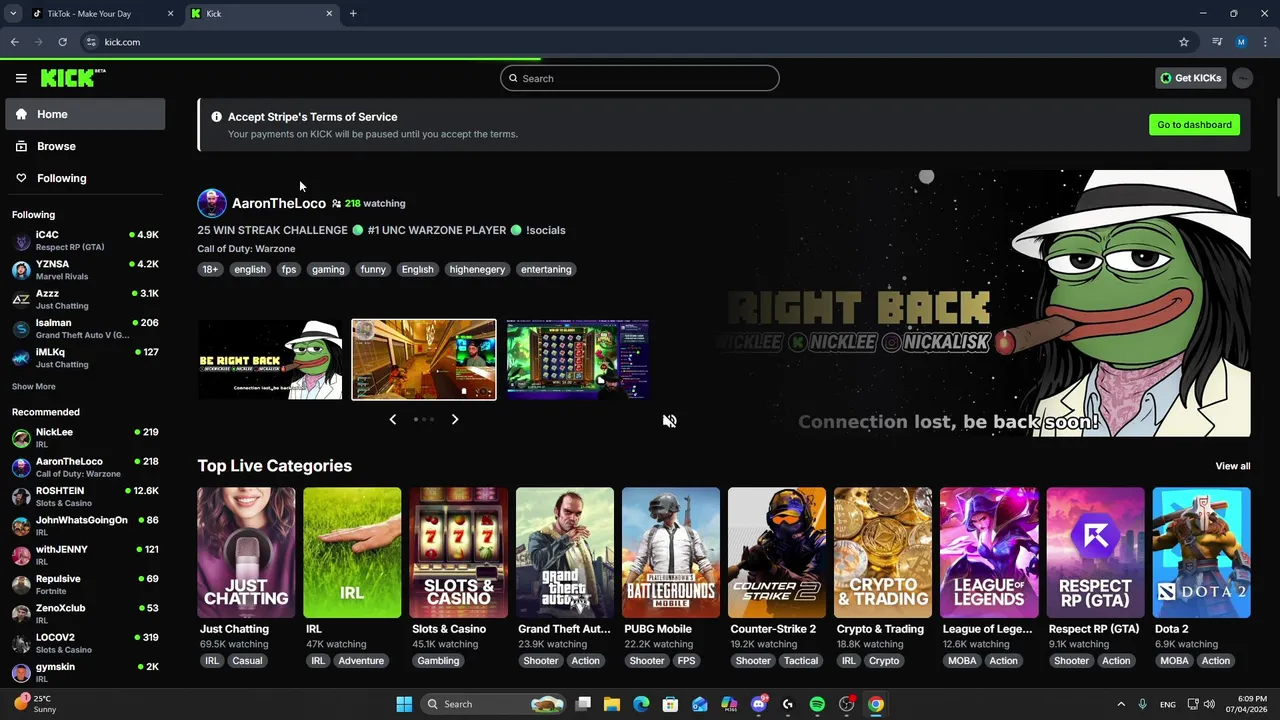The image size is (1280, 720).
Task: Go to previous featured stream arrow
Action: [x=393, y=419]
